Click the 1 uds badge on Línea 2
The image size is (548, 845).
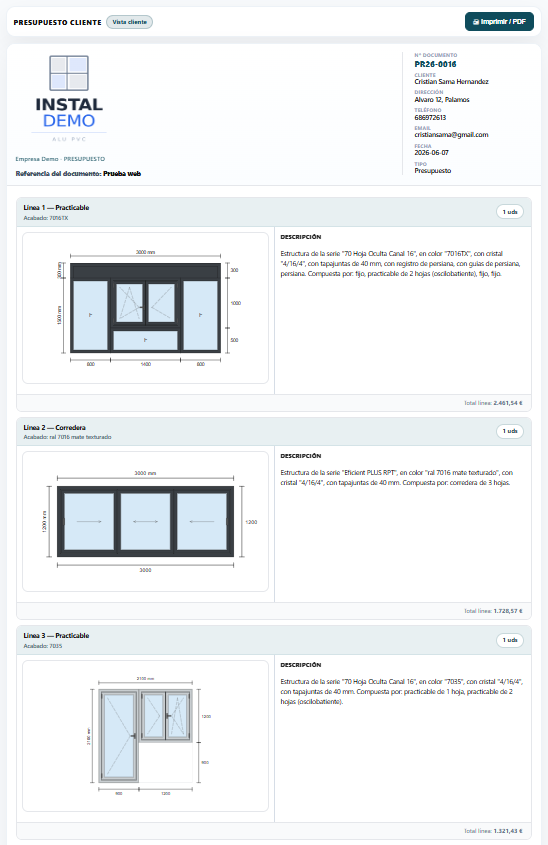click(x=510, y=431)
